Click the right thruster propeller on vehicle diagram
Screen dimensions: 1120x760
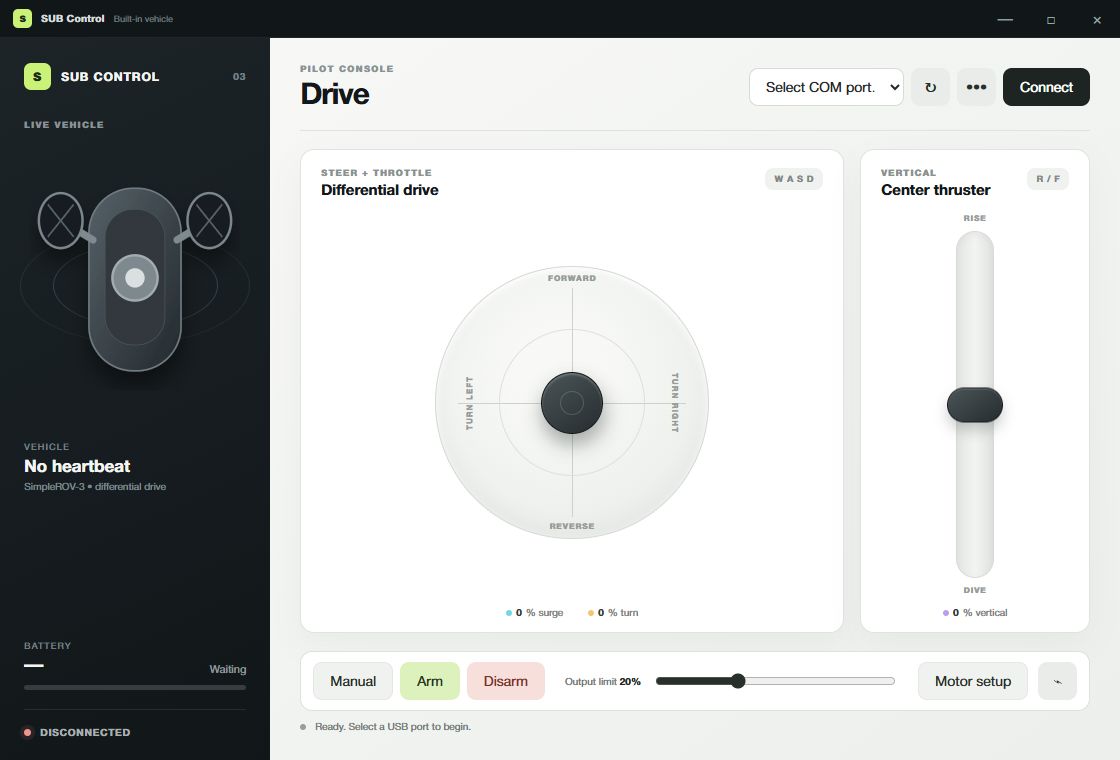(x=209, y=221)
